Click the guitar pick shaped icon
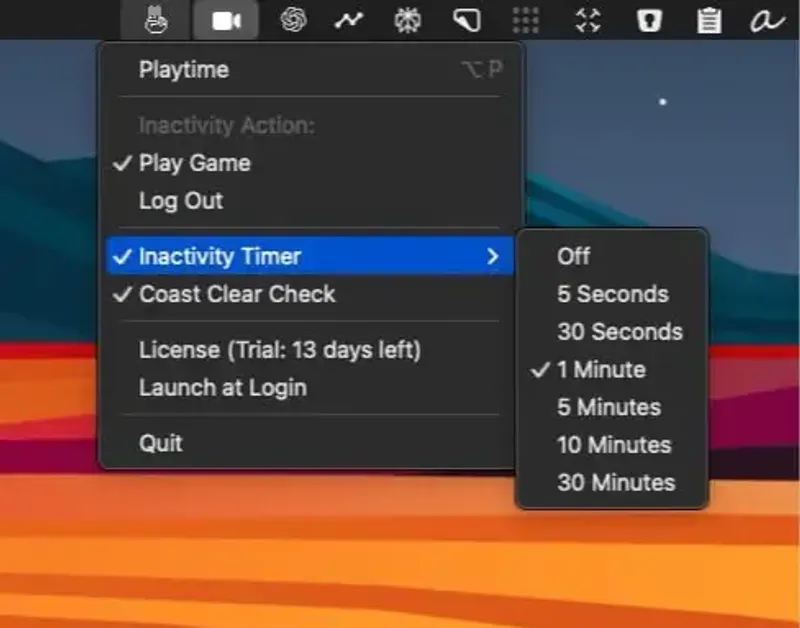800x628 pixels. click(466, 19)
